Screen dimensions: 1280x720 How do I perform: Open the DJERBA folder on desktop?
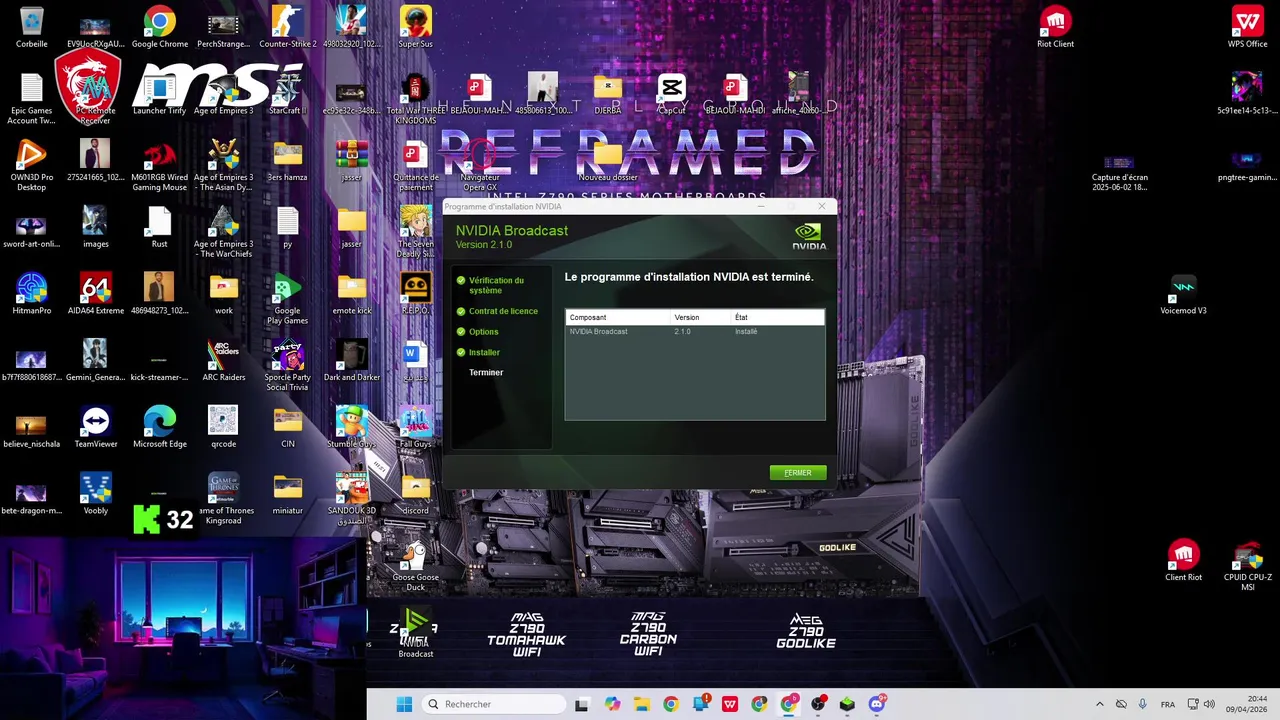[x=608, y=95]
